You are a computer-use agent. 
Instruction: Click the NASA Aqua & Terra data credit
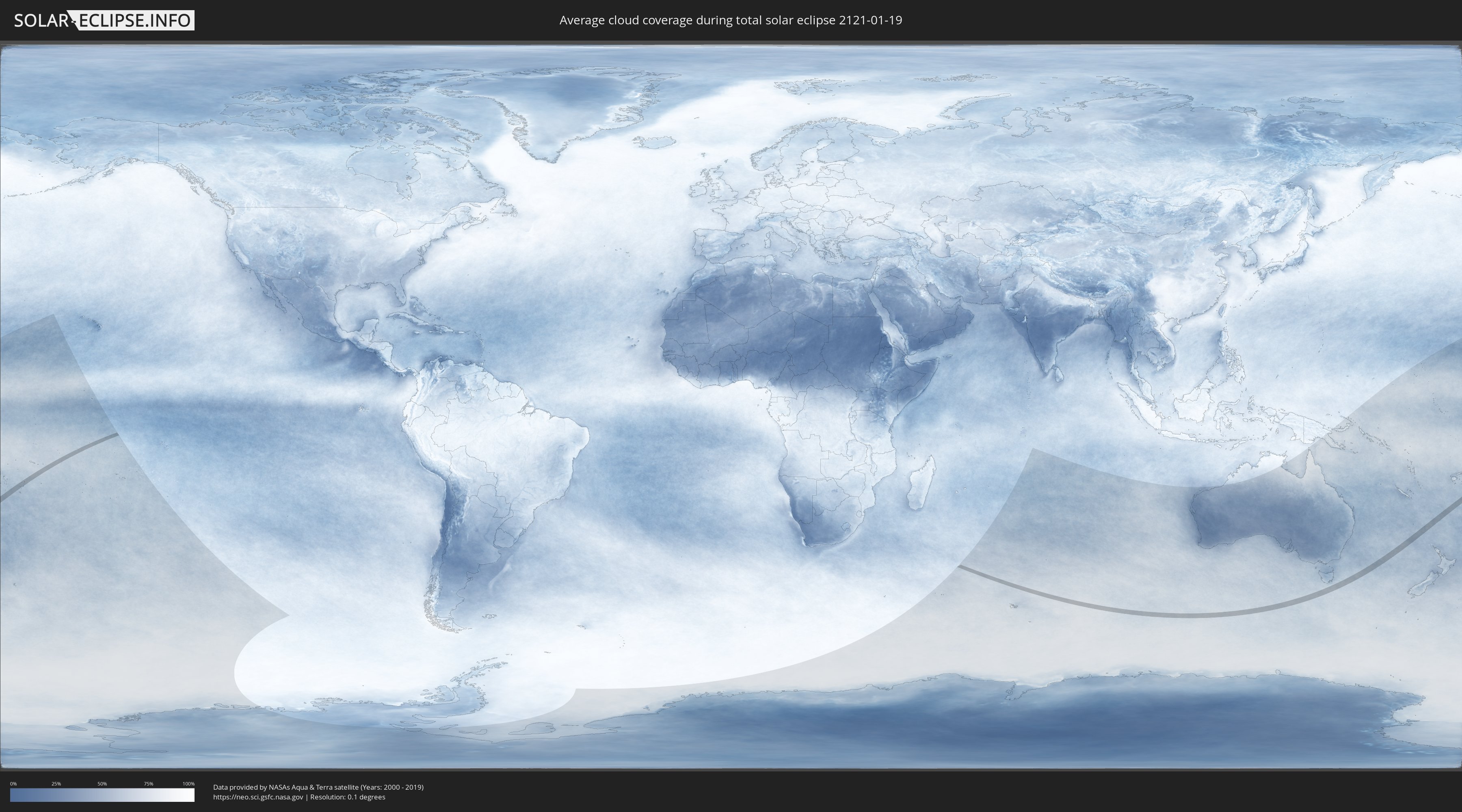pos(318,787)
